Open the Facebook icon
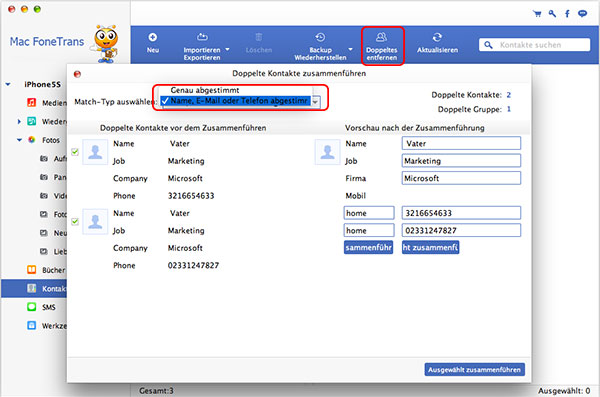The width and height of the screenshot is (600, 397). [567, 14]
